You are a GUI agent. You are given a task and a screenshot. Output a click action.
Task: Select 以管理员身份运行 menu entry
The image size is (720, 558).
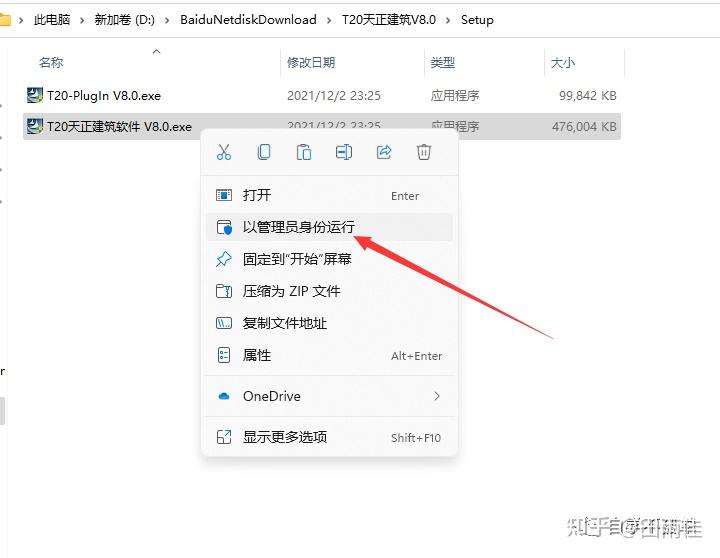(329, 227)
